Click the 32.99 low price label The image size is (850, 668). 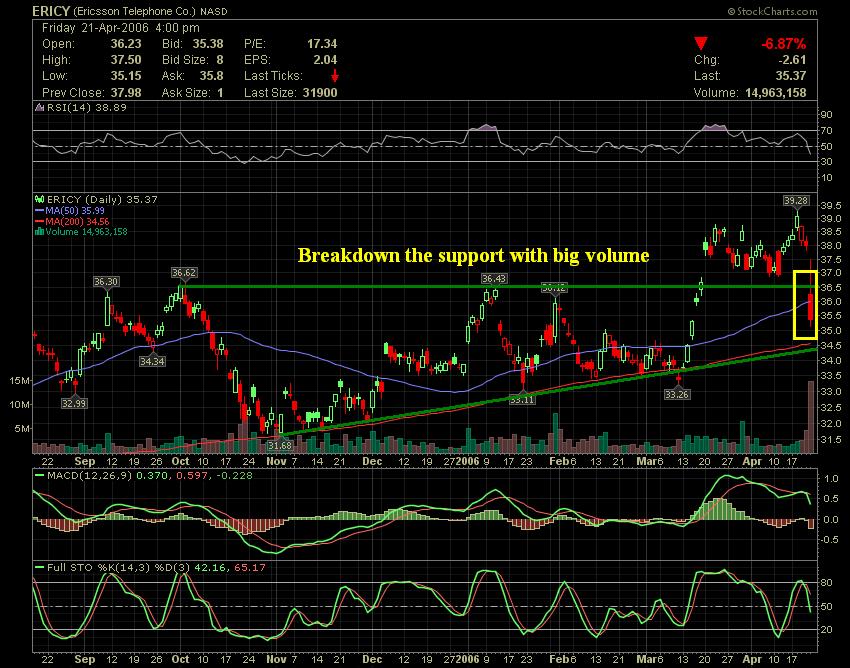click(x=74, y=403)
